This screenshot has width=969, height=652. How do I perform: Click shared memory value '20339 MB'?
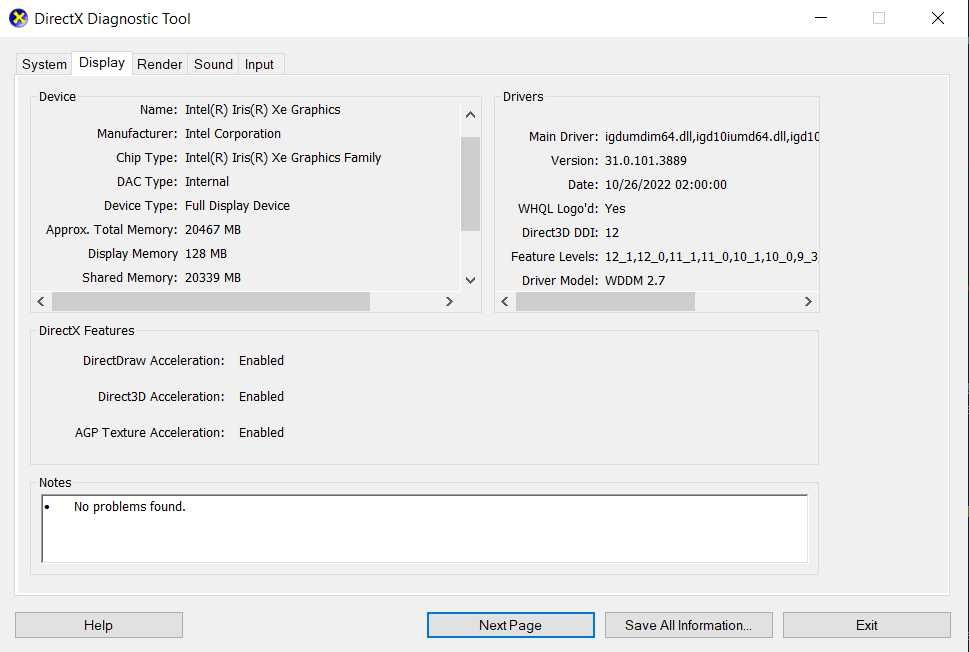coord(213,278)
